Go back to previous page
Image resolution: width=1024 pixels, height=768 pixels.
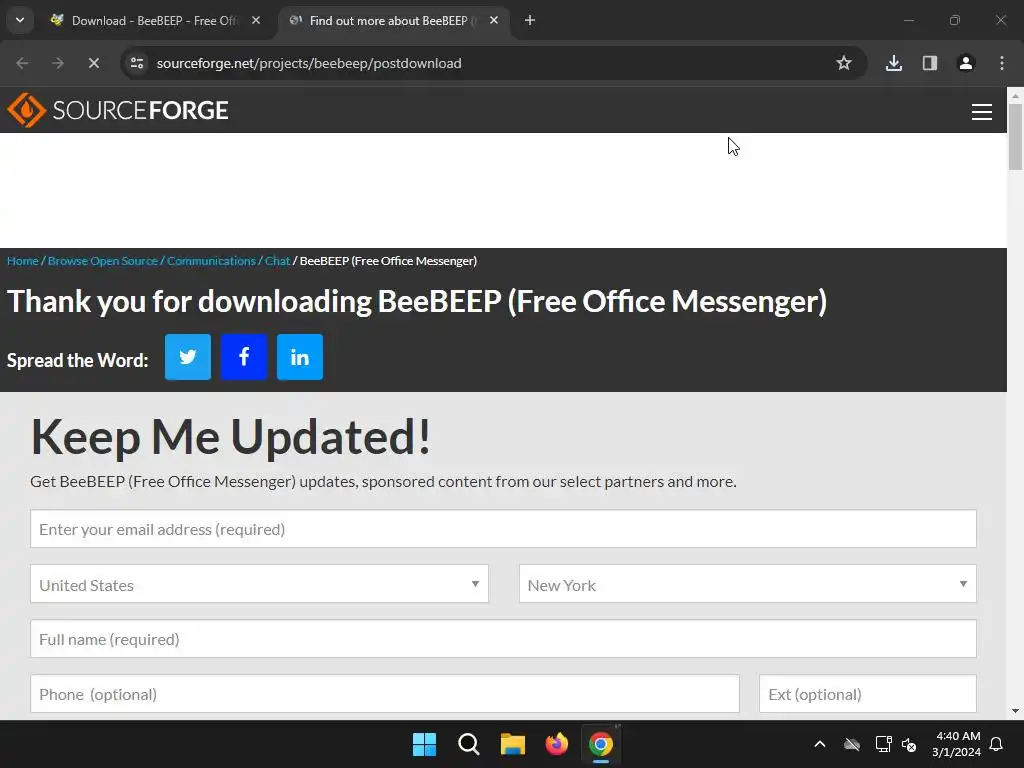point(22,63)
